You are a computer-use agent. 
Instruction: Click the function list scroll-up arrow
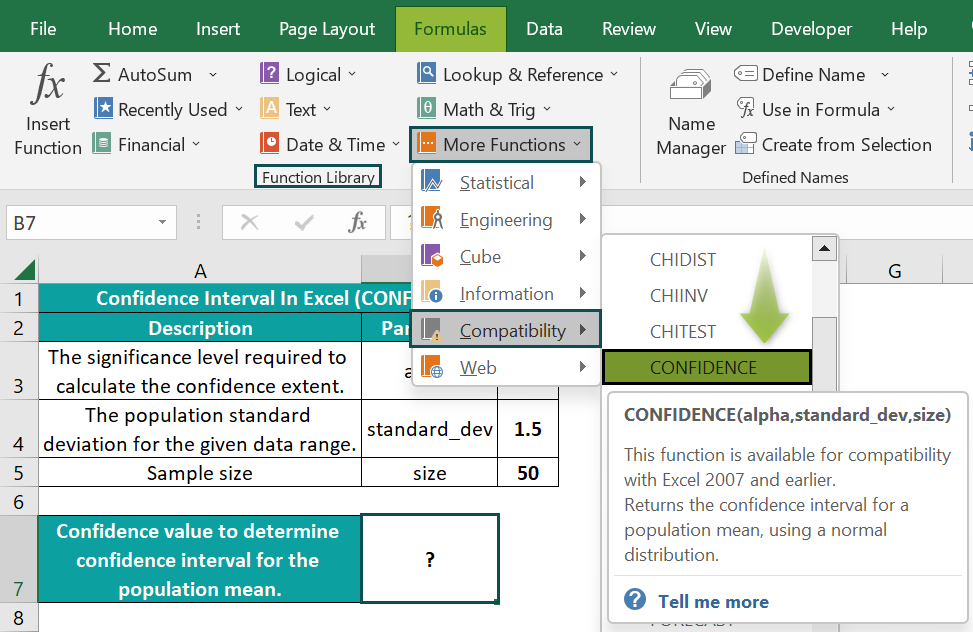824,248
